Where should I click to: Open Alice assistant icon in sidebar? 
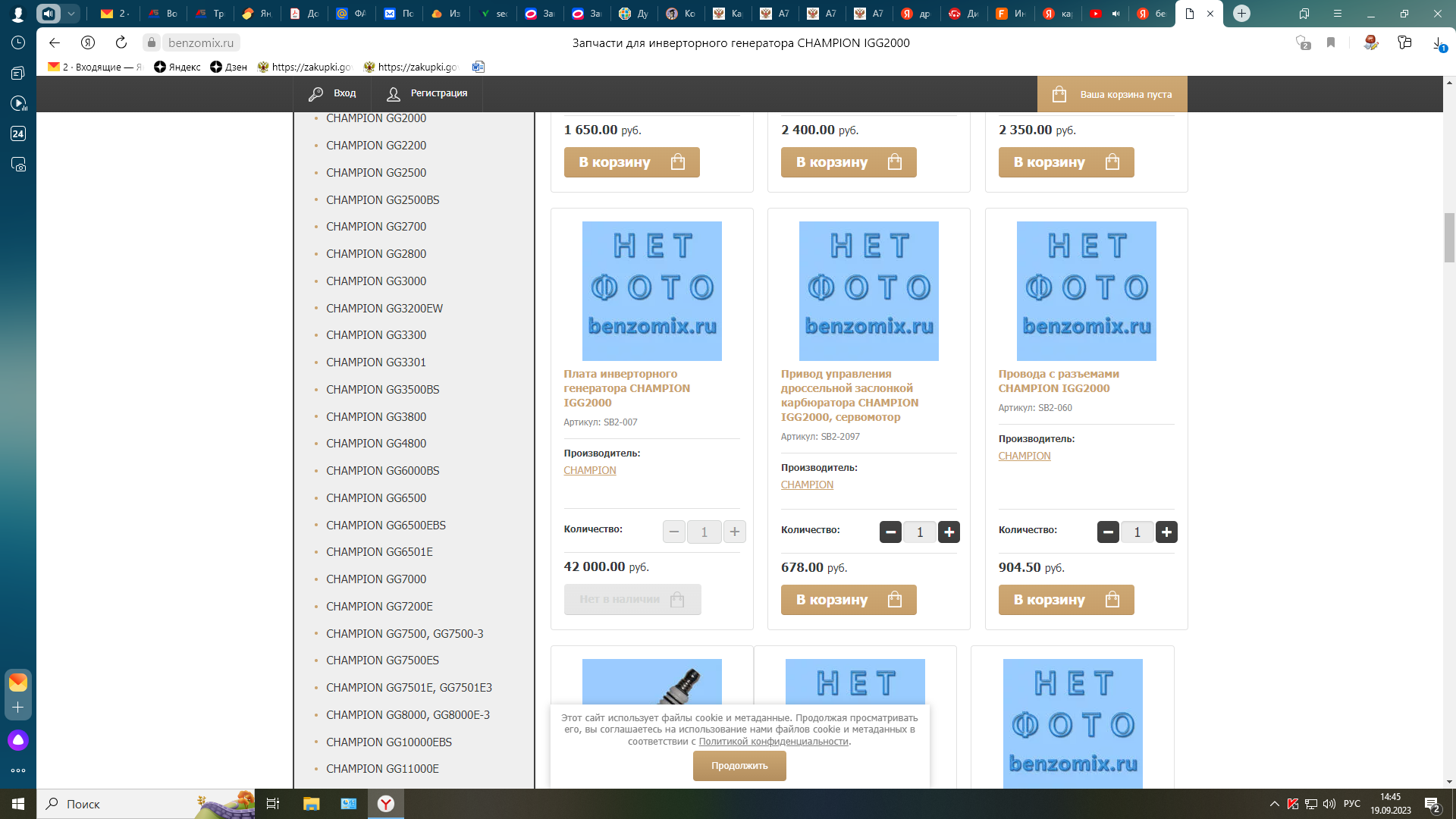(18, 740)
